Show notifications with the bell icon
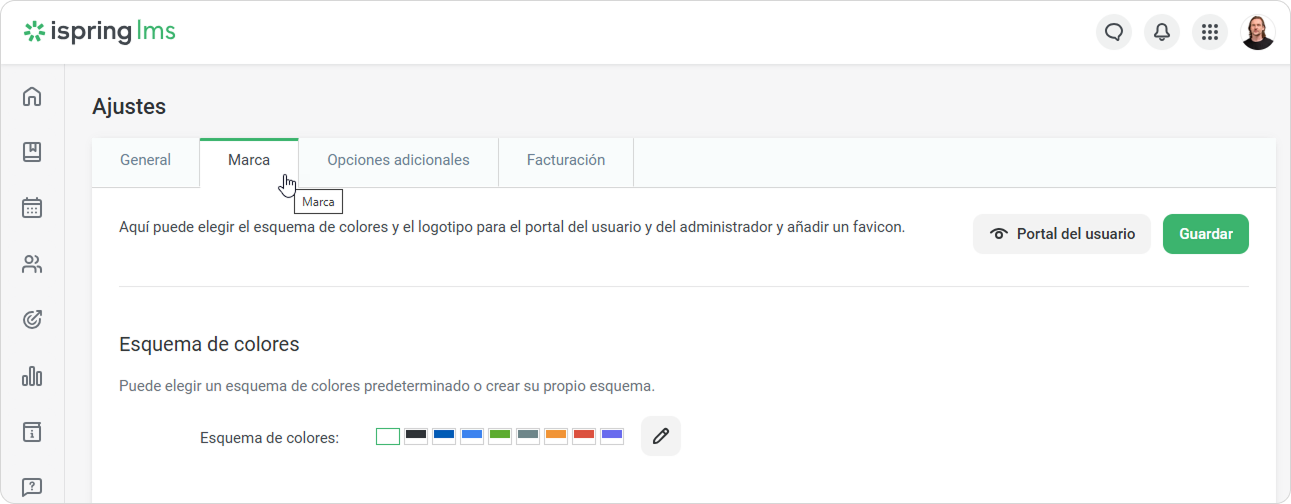This screenshot has width=1291, height=504. pyautogui.click(x=1162, y=32)
